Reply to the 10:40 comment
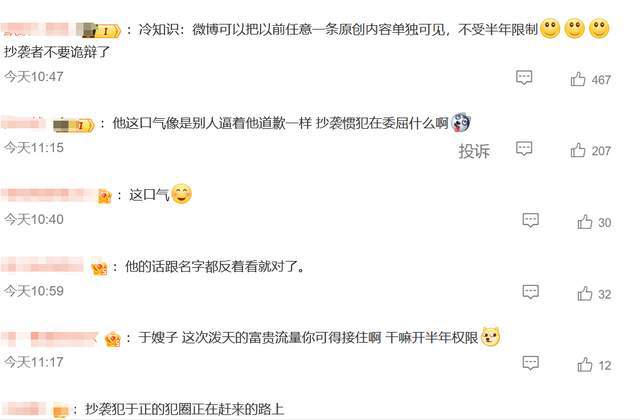 click(531, 220)
